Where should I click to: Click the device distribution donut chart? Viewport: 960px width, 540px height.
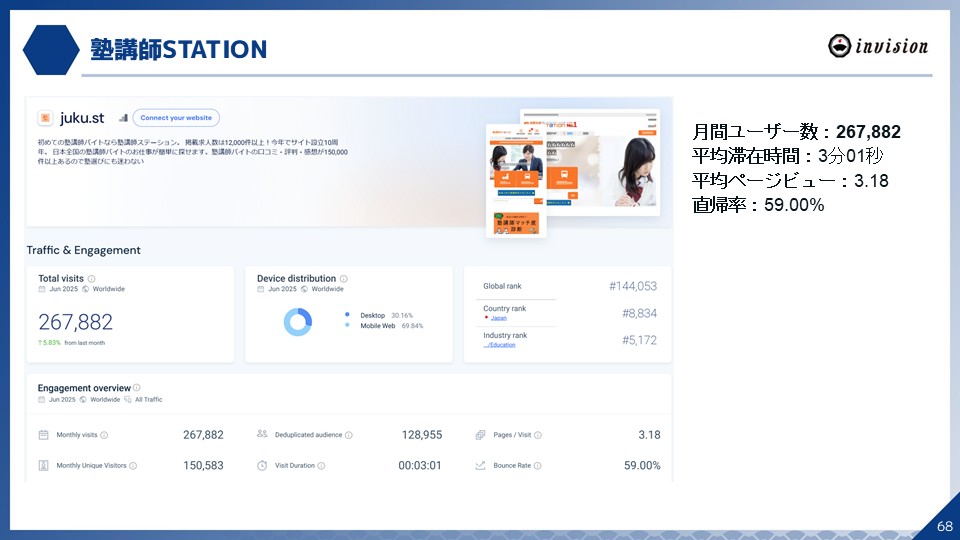298,321
